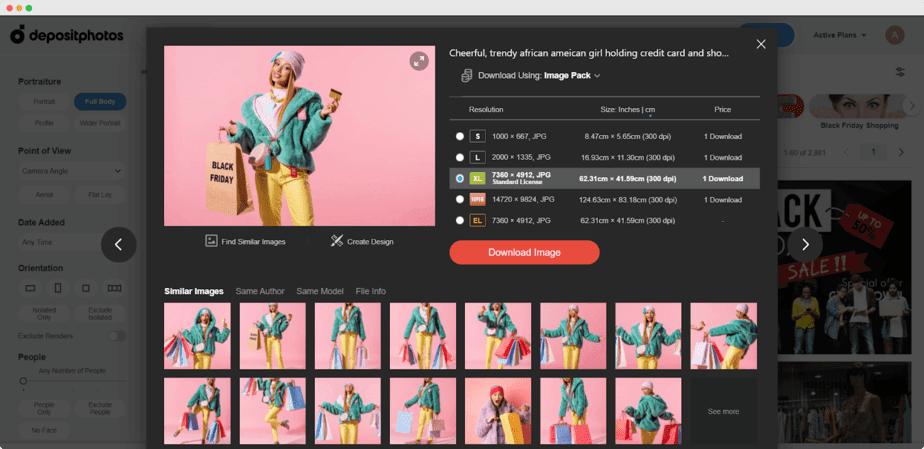Click the Create Design link text
This screenshot has width=924, height=449.
click(x=370, y=242)
